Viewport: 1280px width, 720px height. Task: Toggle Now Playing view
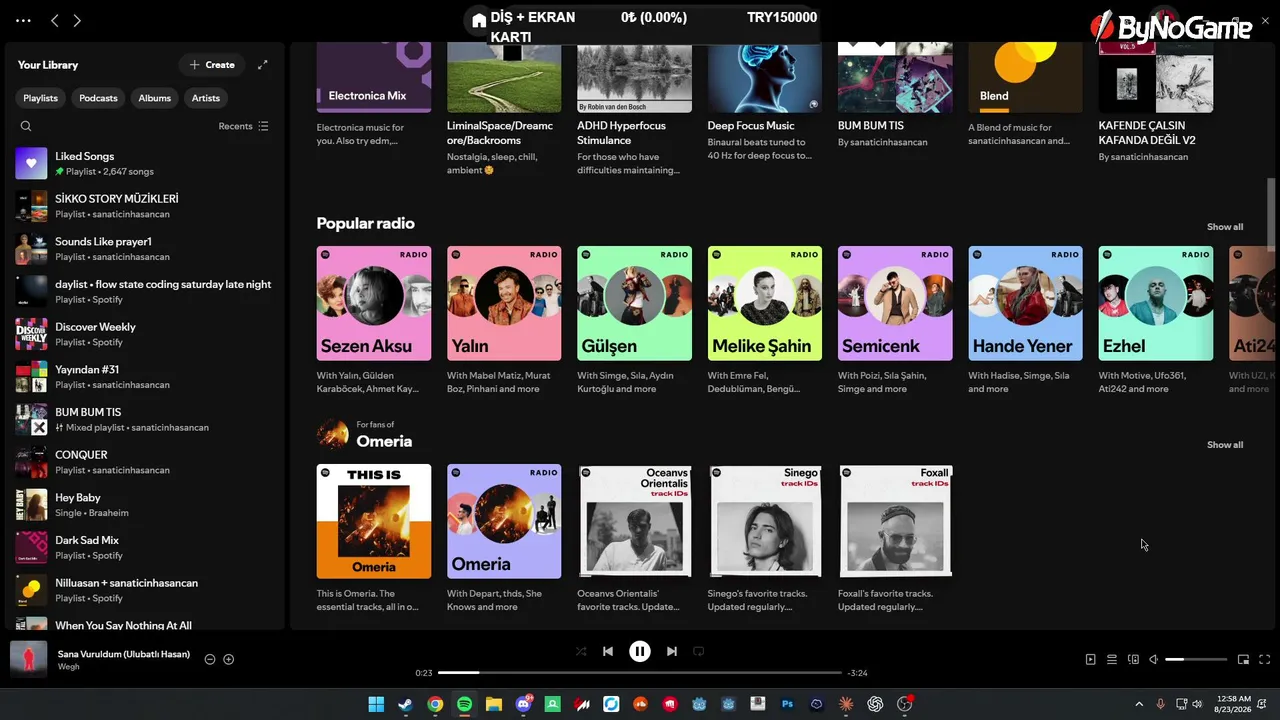point(1091,659)
